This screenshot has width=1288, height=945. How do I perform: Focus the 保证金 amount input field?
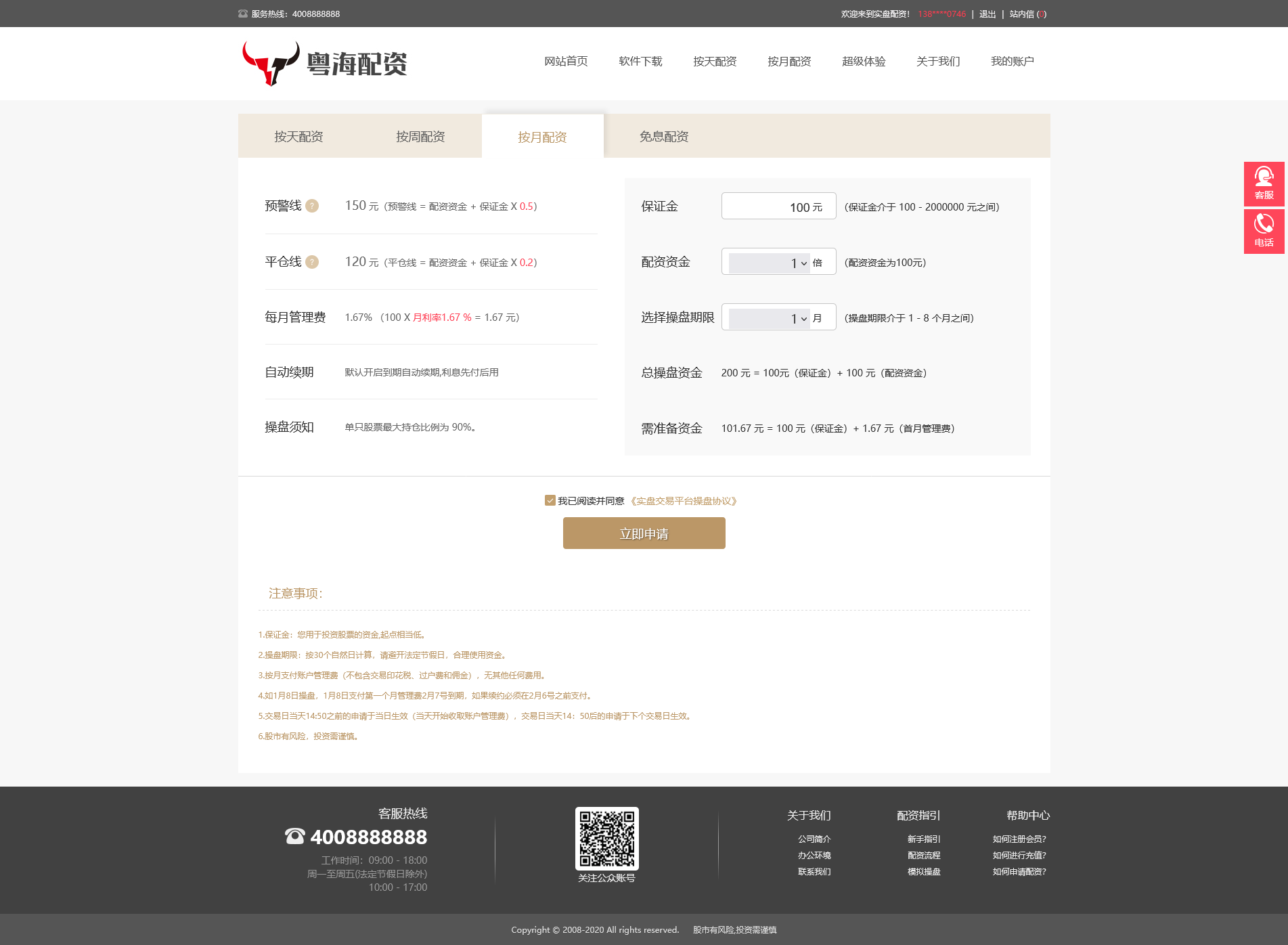click(778, 206)
